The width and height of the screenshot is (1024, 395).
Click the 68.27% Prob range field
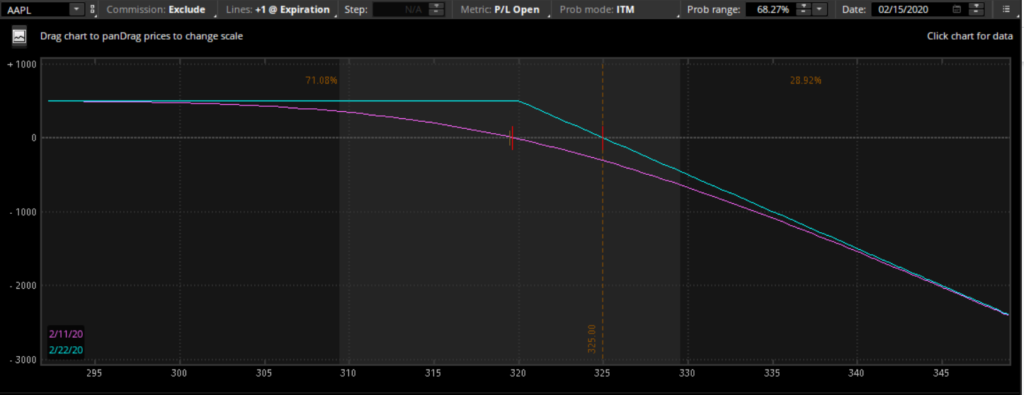(x=771, y=10)
